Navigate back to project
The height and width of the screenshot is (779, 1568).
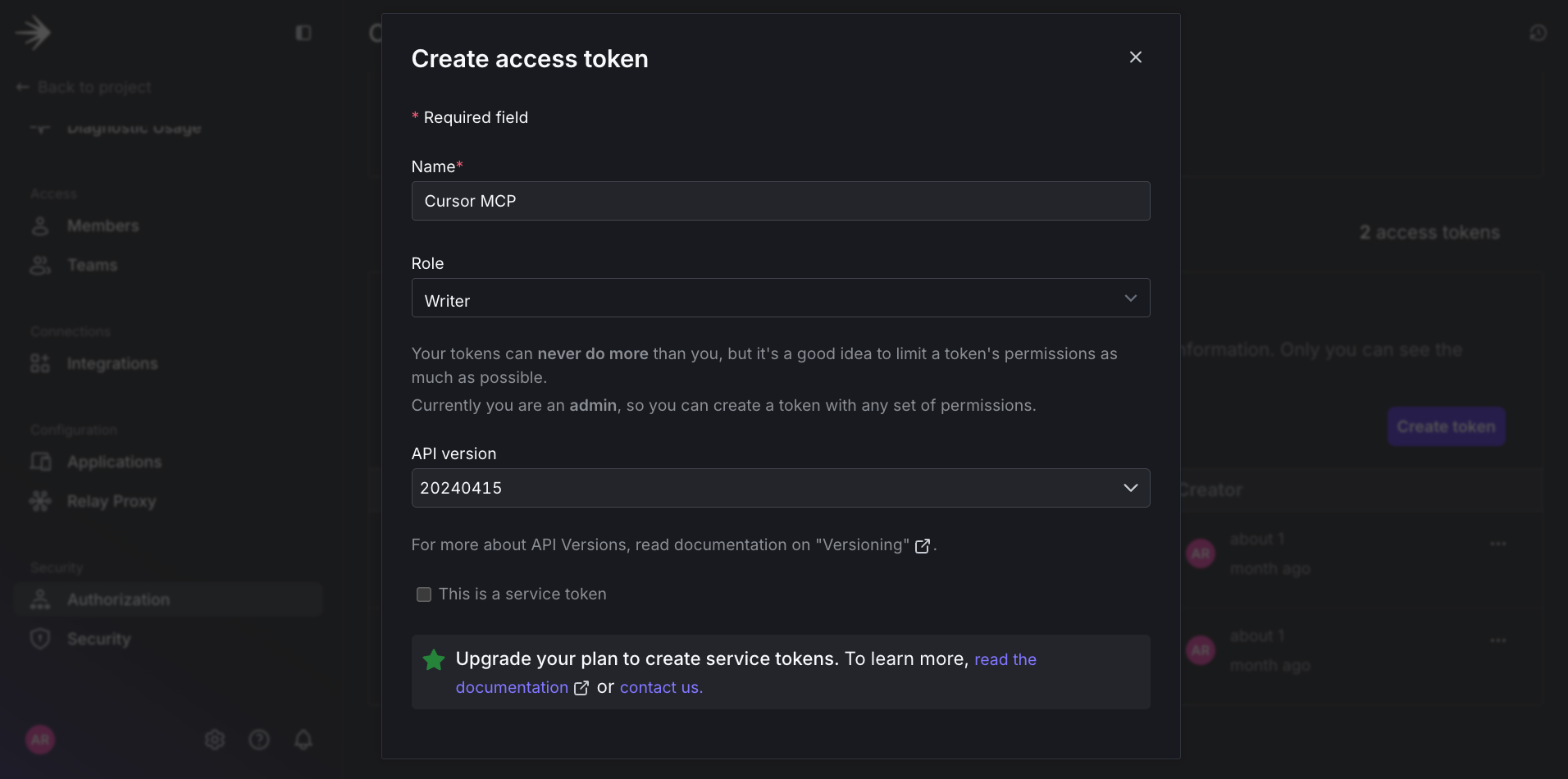(84, 87)
